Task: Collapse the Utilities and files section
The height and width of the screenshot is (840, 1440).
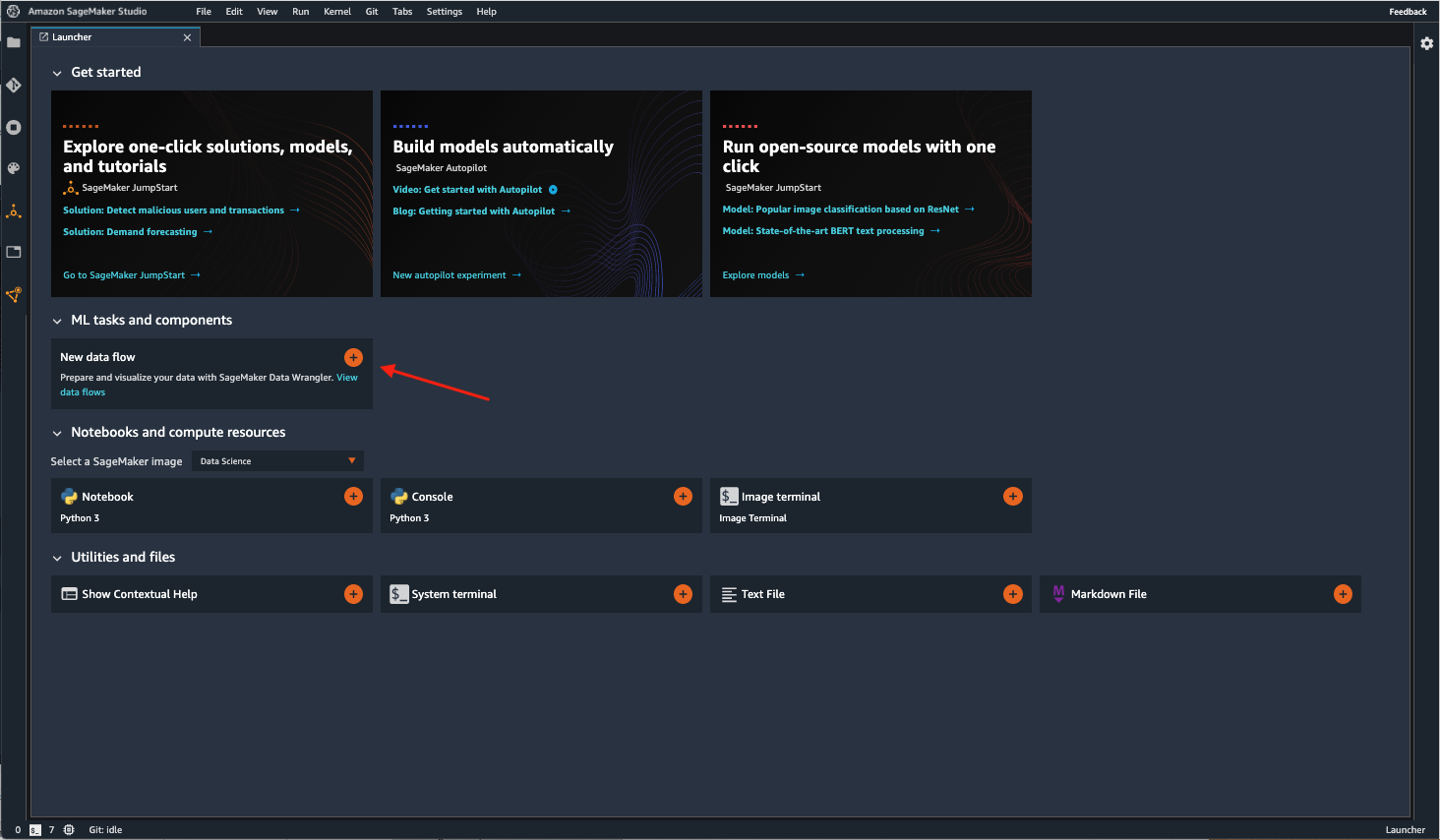Action: [x=57, y=558]
